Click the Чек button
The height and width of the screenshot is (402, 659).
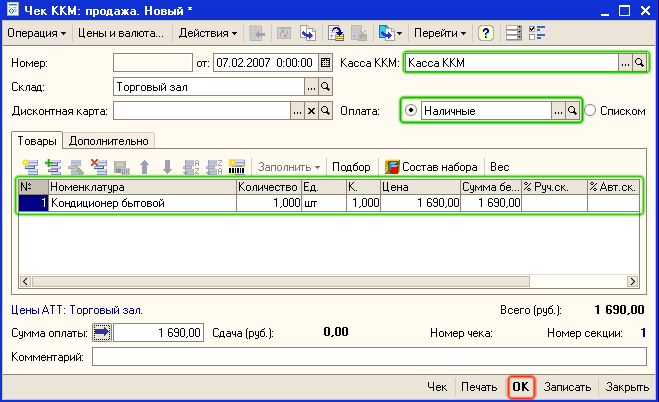coord(437,387)
